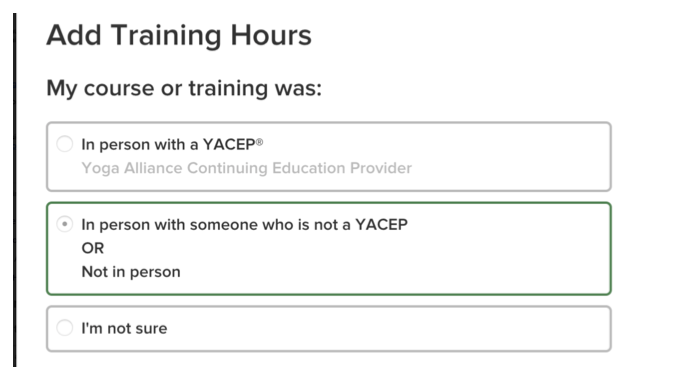Image resolution: width=695 pixels, height=390 pixels.
Task: Click the "OR" text in the second option
Action: coord(93,248)
